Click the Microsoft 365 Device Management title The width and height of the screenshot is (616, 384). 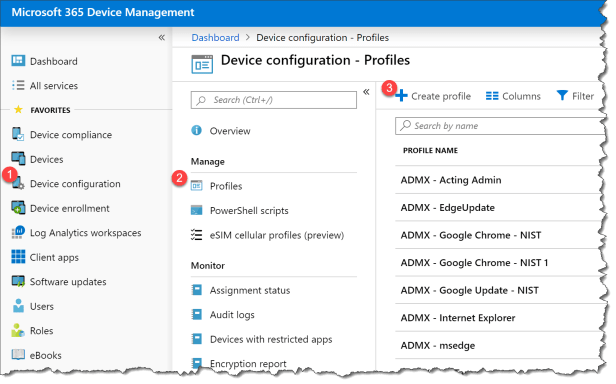click(103, 12)
